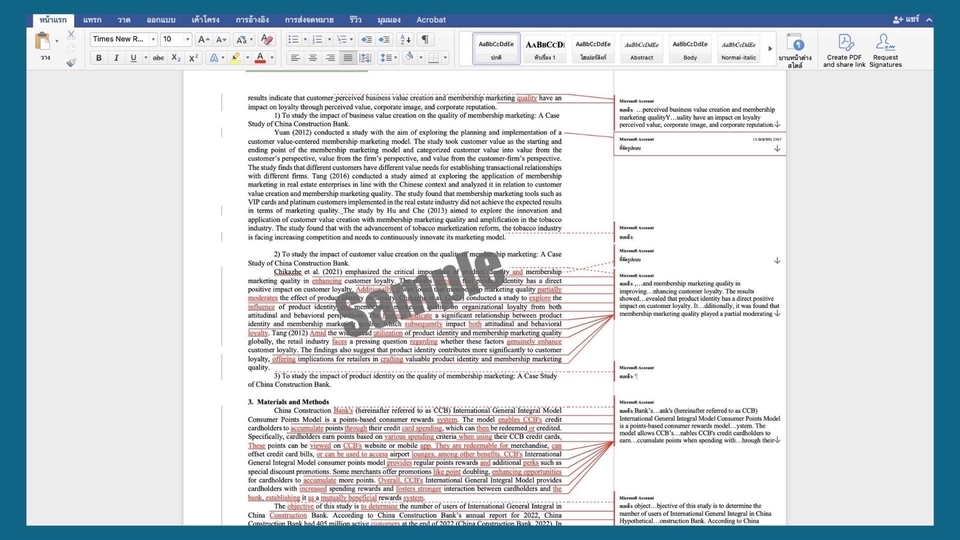960x540 pixels.
Task: Click the text effects outlined A icon
Action: pos(214,58)
